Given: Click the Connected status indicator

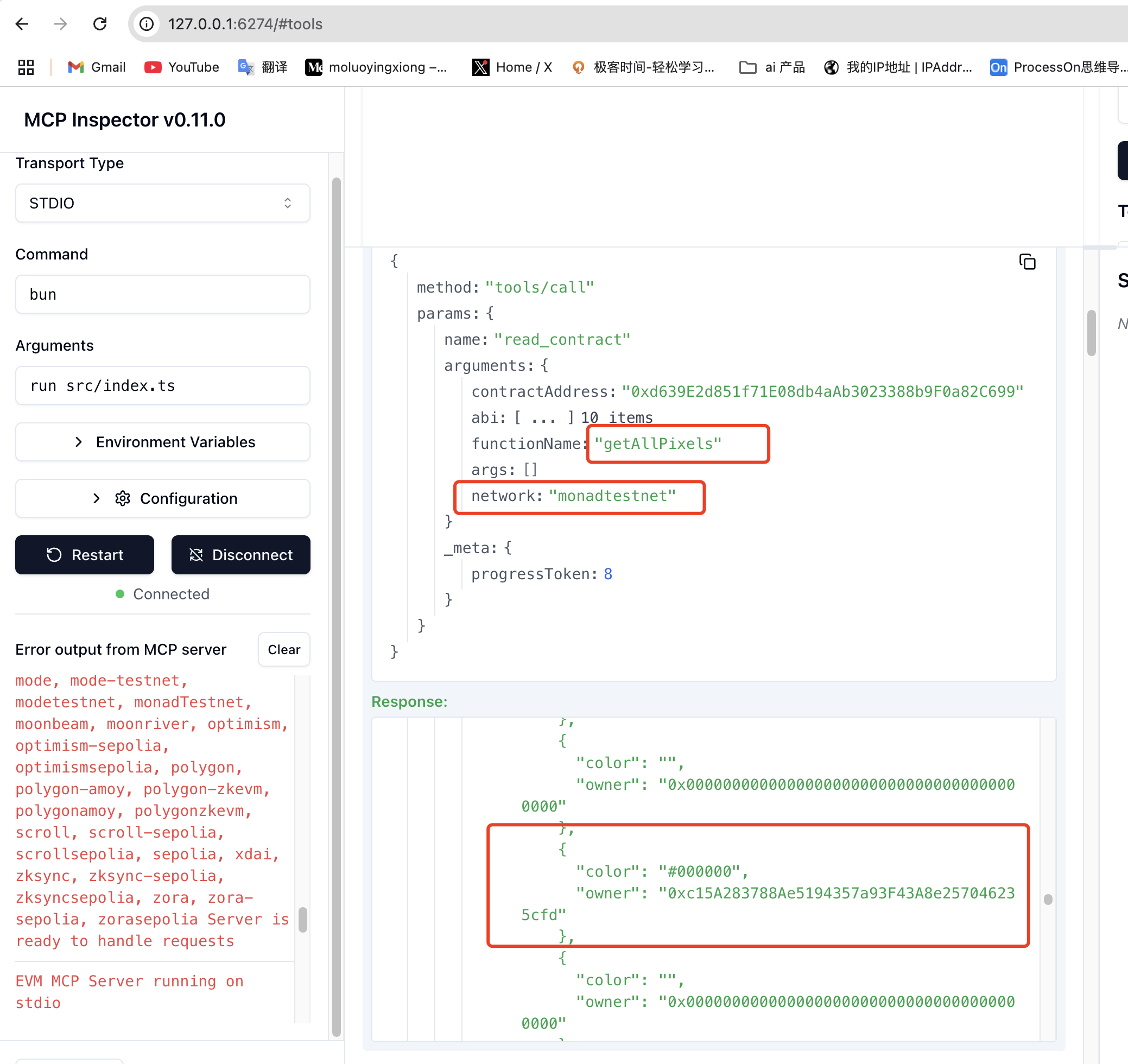Looking at the screenshot, I should [x=163, y=594].
